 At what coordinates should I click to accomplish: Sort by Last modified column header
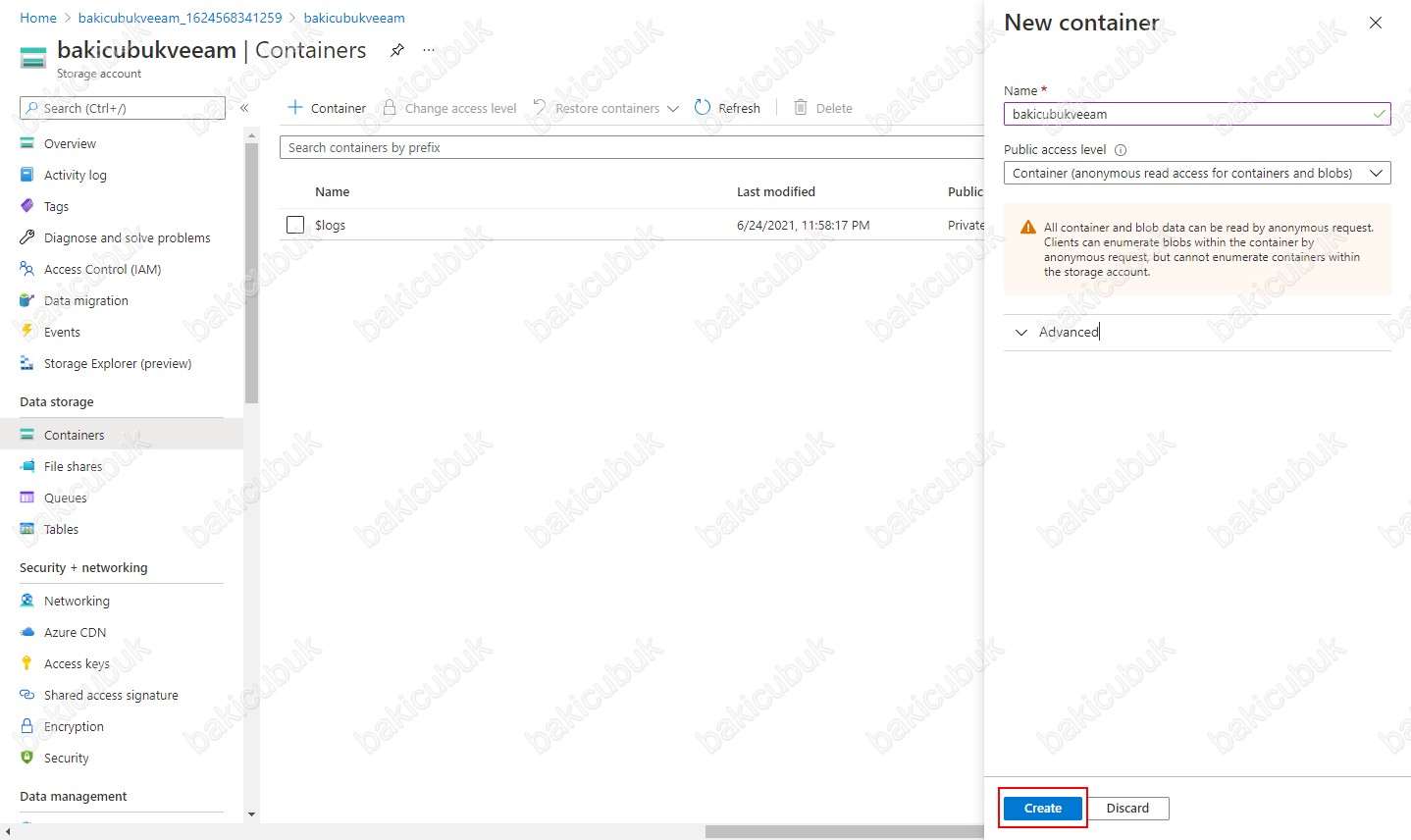click(x=776, y=192)
